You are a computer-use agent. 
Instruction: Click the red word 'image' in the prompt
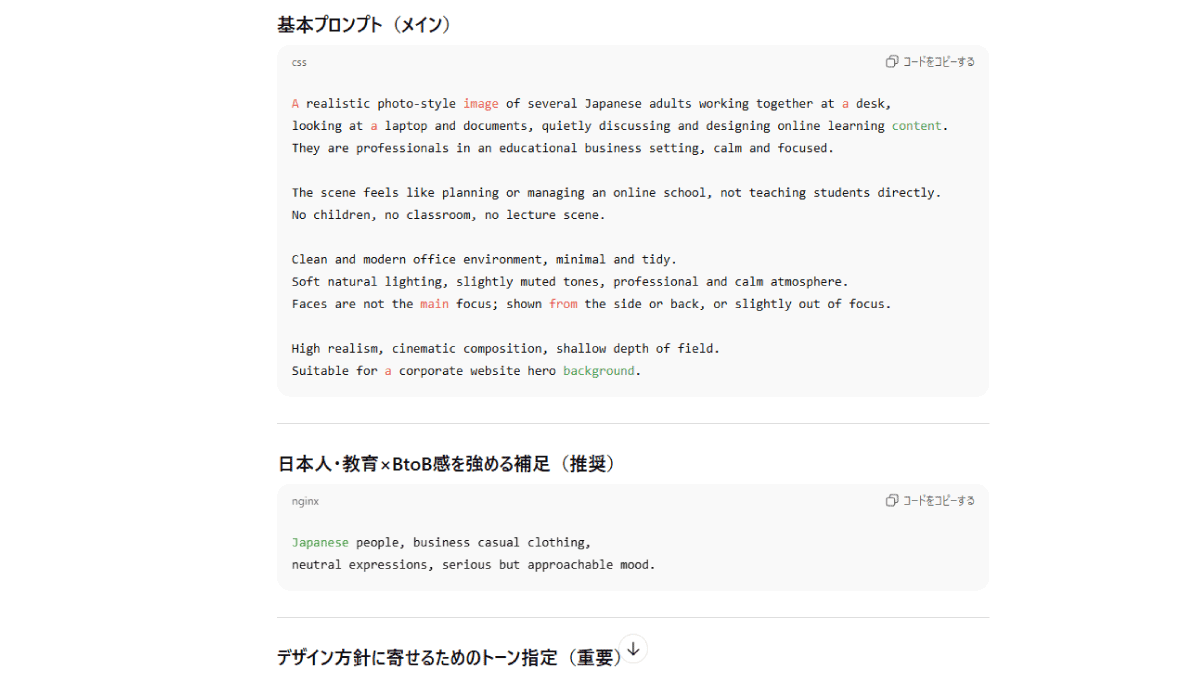pos(480,104)
